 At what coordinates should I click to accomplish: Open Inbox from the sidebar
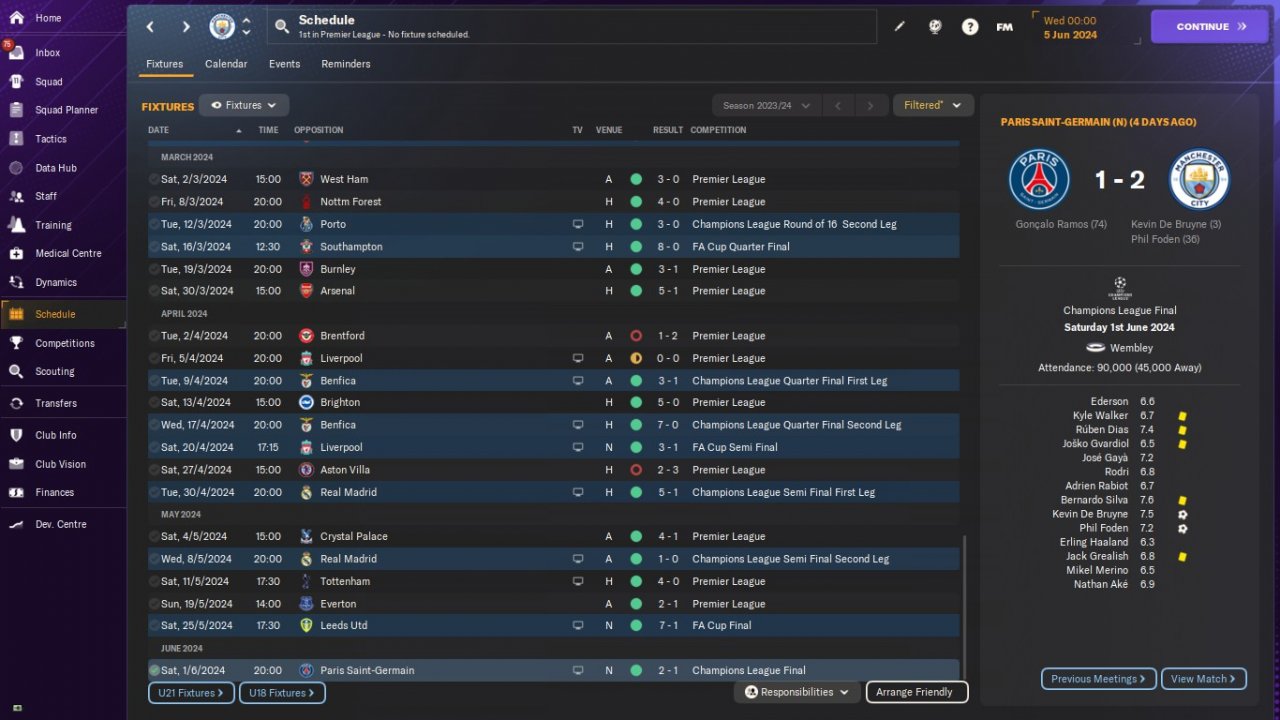tap(63, 53)
